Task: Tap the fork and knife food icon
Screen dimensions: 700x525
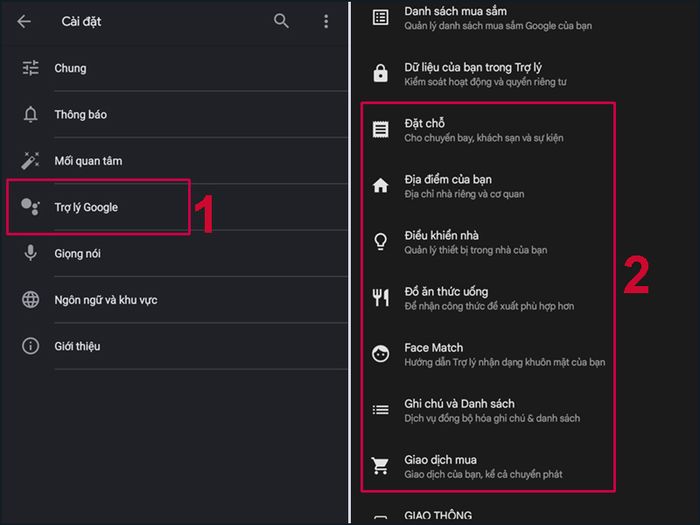Action: (x=380, y=297)
